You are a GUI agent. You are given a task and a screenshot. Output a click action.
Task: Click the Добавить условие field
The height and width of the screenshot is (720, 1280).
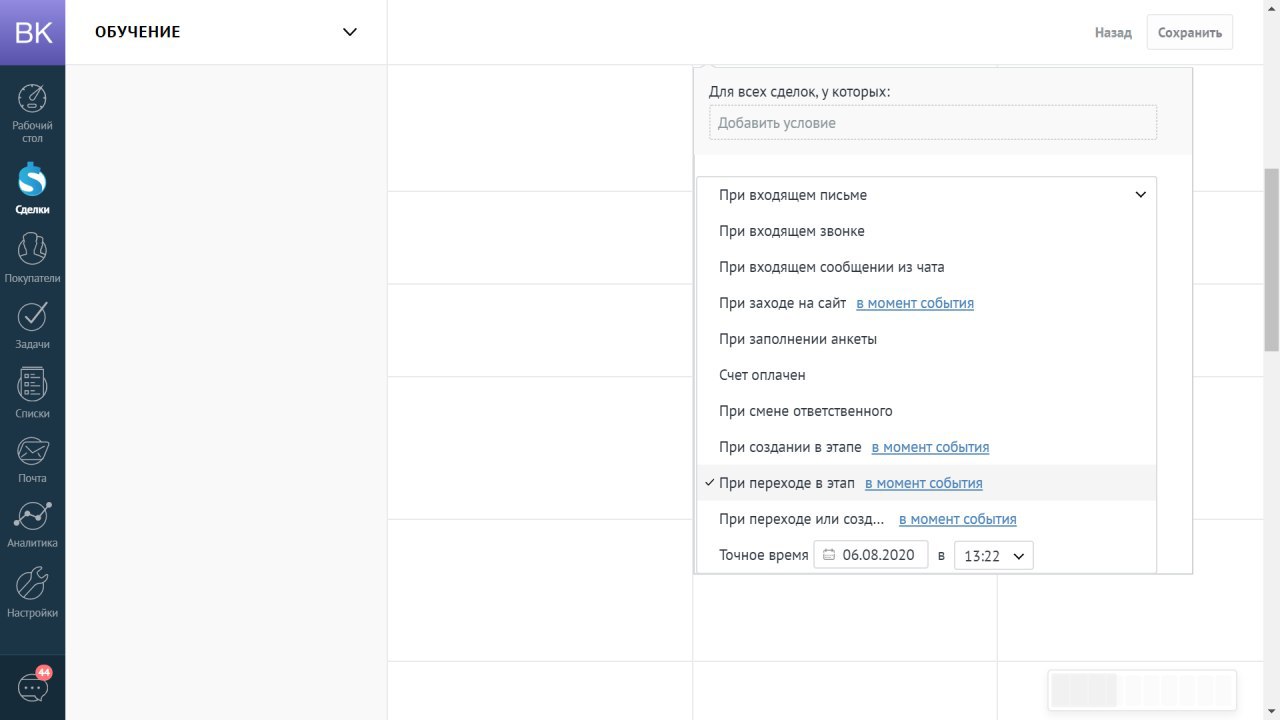pos(933,123)
